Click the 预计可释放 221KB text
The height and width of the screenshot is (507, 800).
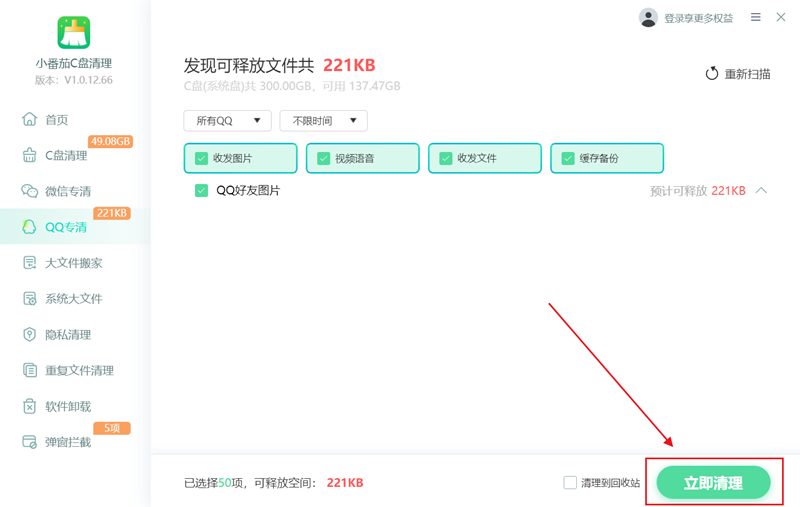[x=697, y=191]
